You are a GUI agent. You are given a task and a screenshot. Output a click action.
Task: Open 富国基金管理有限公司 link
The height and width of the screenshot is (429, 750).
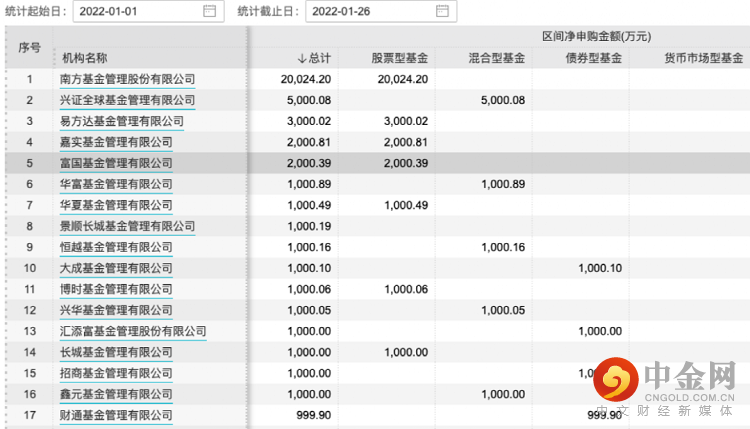click(x=116, y=164)
